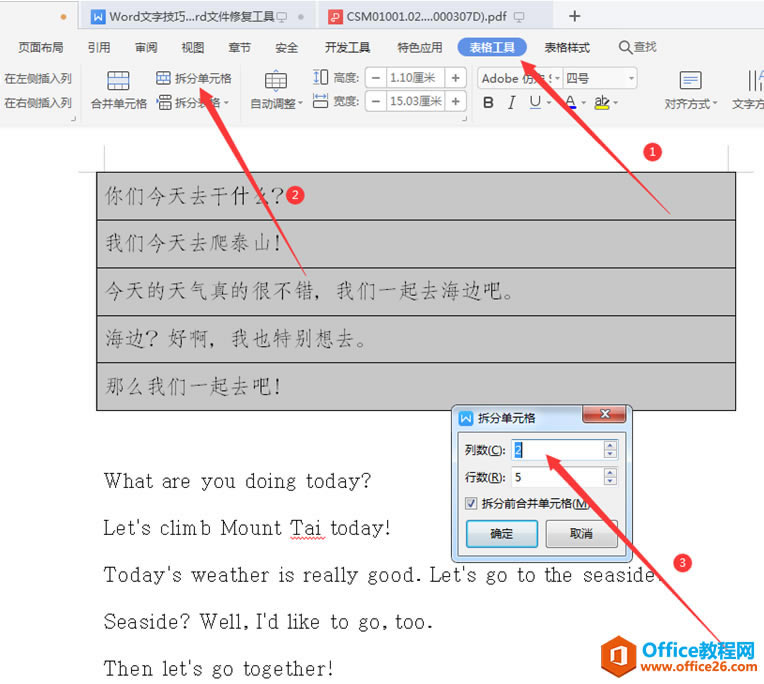Click the Auto Fit (自动调整) icon
The height and width of the screenshot is (684, 764).
click(x=276, y=81)
